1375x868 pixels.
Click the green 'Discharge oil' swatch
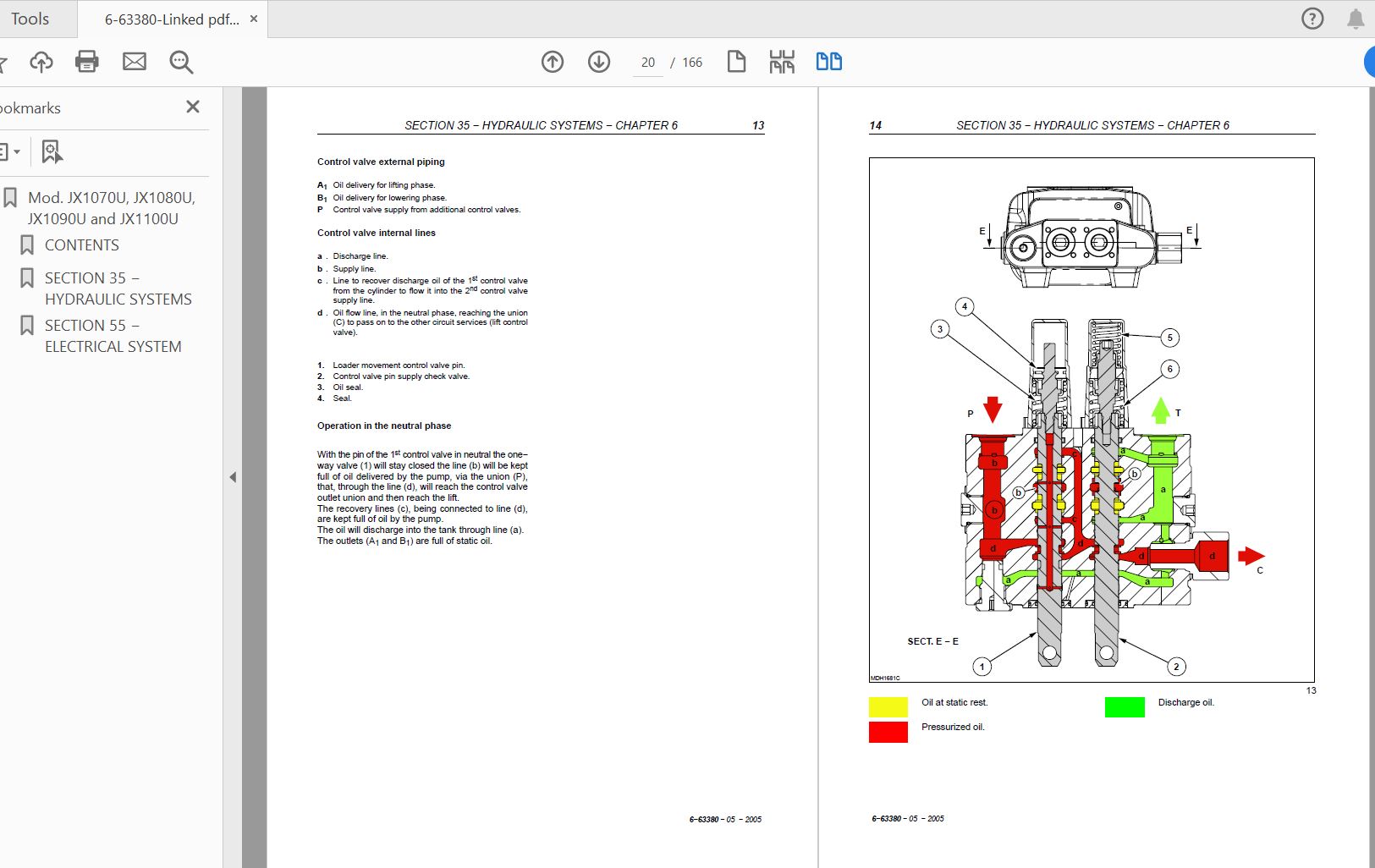point(1125,707)
